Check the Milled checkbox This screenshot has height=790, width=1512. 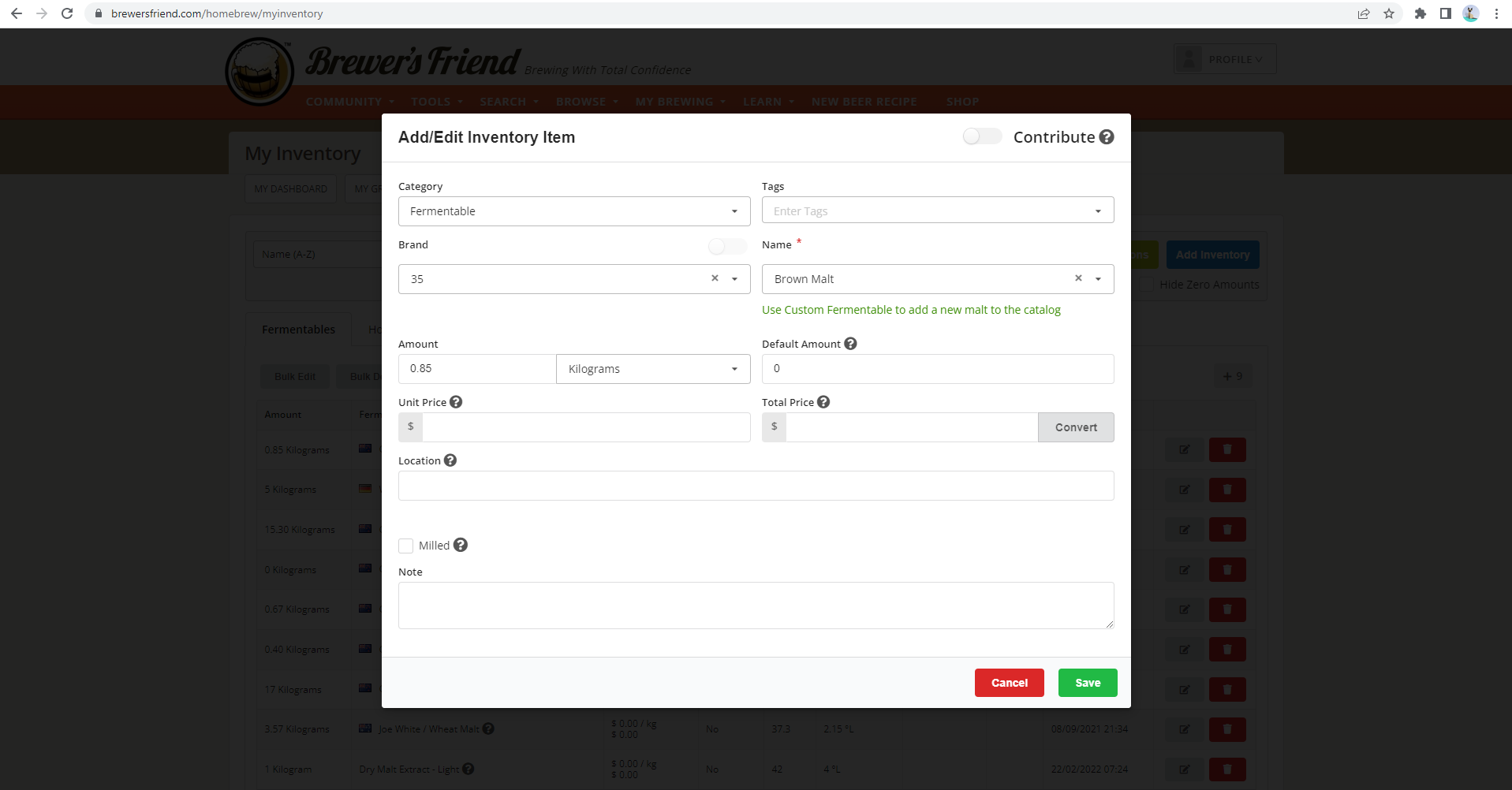click(406, 546)
